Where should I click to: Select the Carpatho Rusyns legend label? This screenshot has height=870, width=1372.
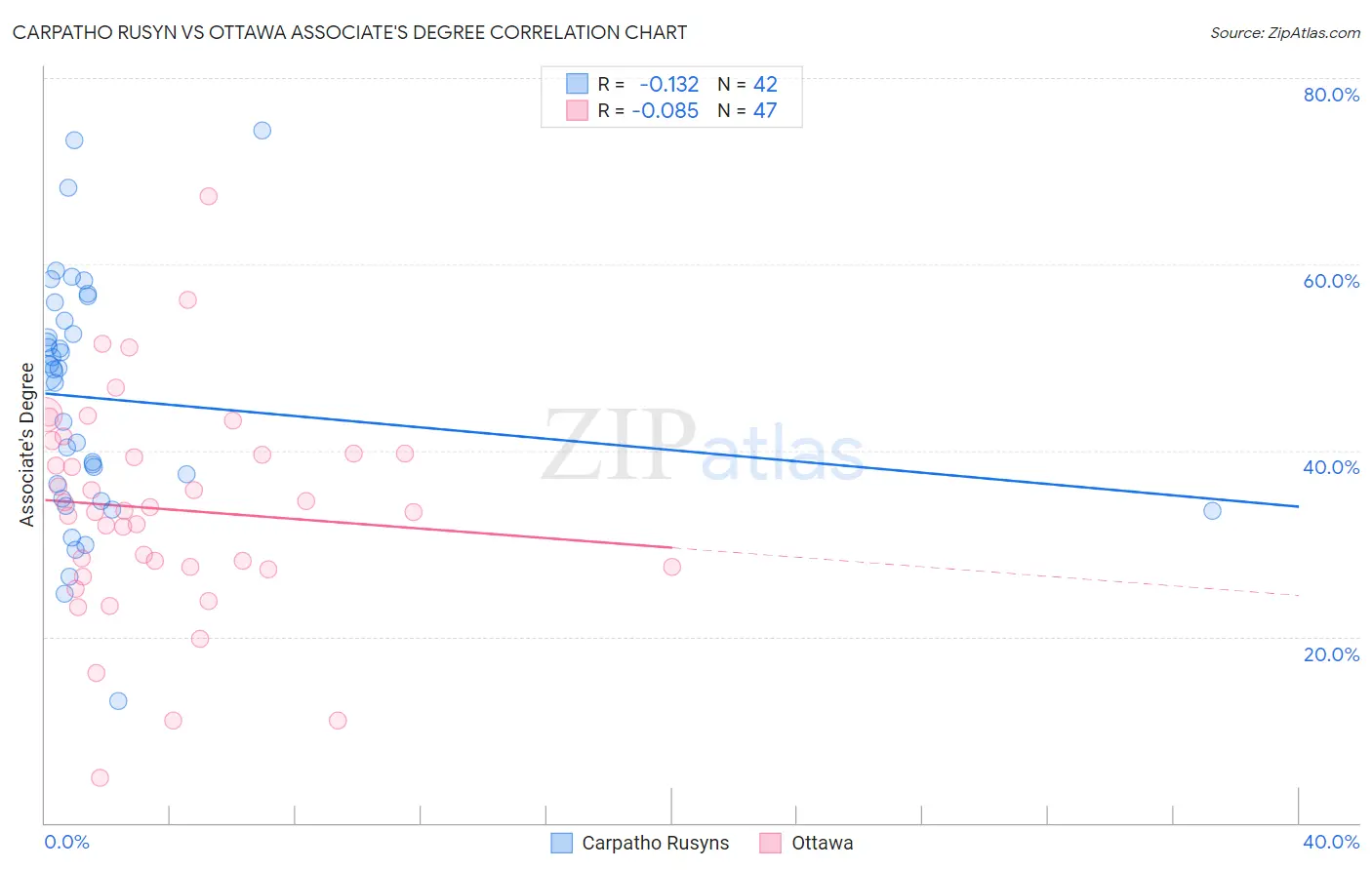click(x=656, y=843)
